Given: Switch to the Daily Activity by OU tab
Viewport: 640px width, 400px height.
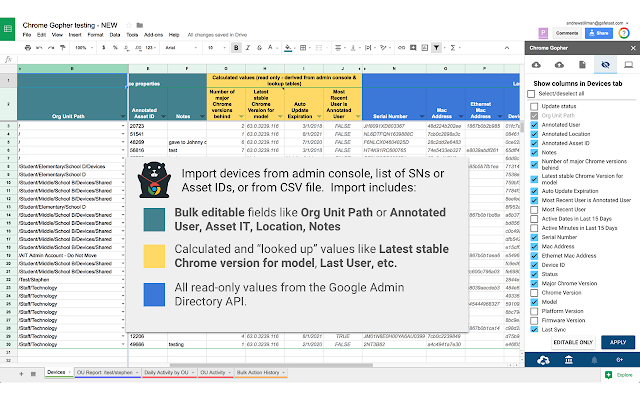Looking at the screenshot, I should click(x=166, y=372).
